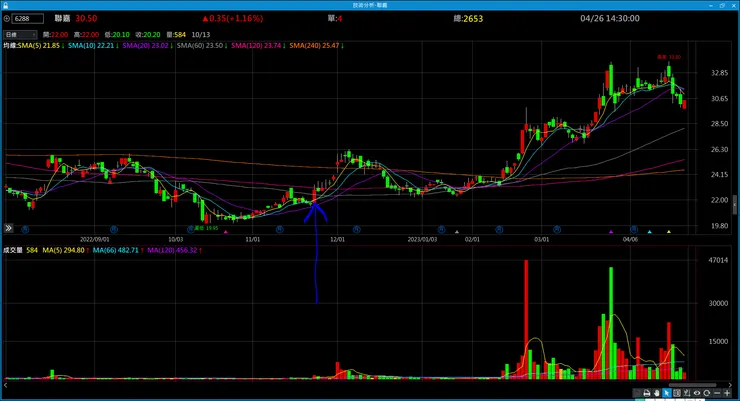
Task: Click the month marker after 2023/01/03
Action: coord(441,229)
